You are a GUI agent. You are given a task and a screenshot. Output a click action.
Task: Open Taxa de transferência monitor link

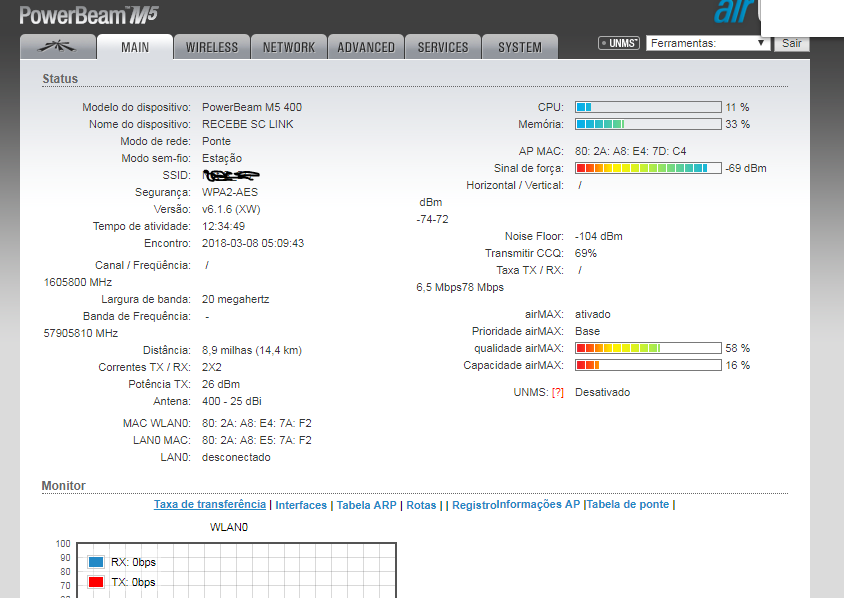tap(210, 504)
